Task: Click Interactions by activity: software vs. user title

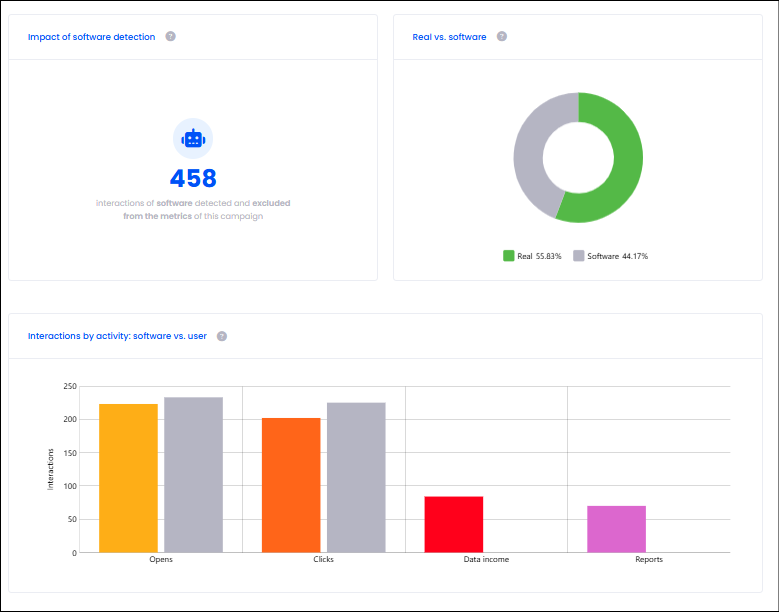Action: click(x=117, y=336)
